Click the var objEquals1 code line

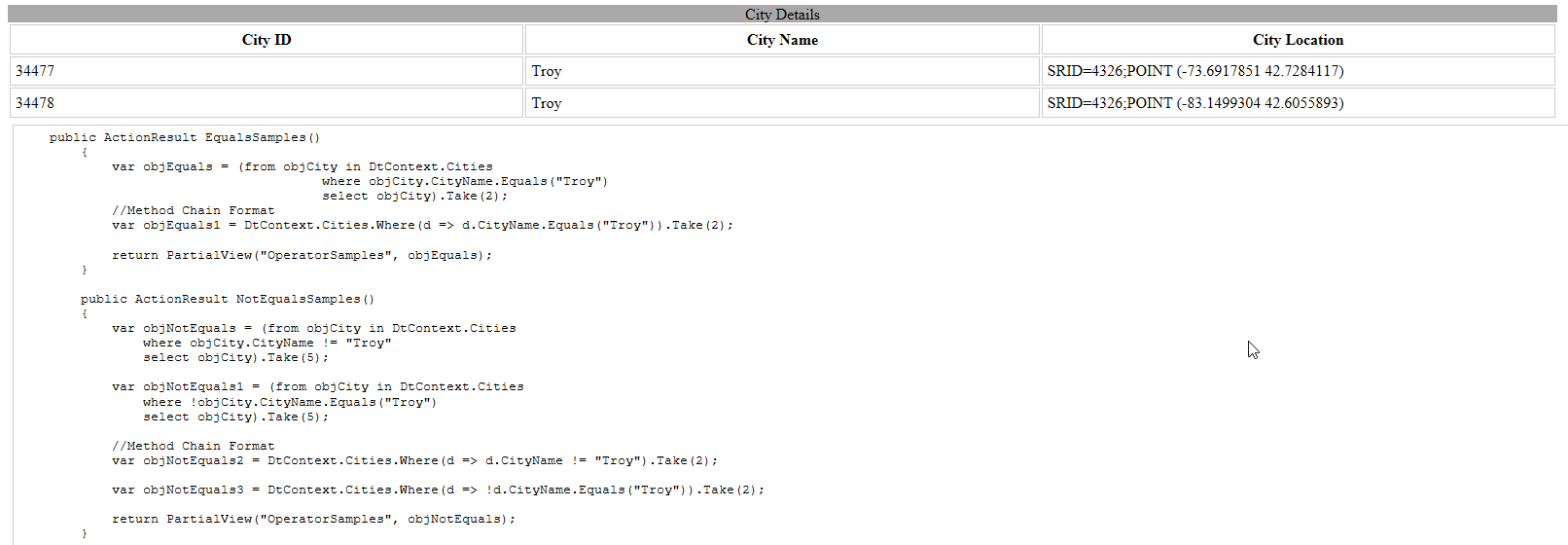pyautogui.click(x=422, y=226)
